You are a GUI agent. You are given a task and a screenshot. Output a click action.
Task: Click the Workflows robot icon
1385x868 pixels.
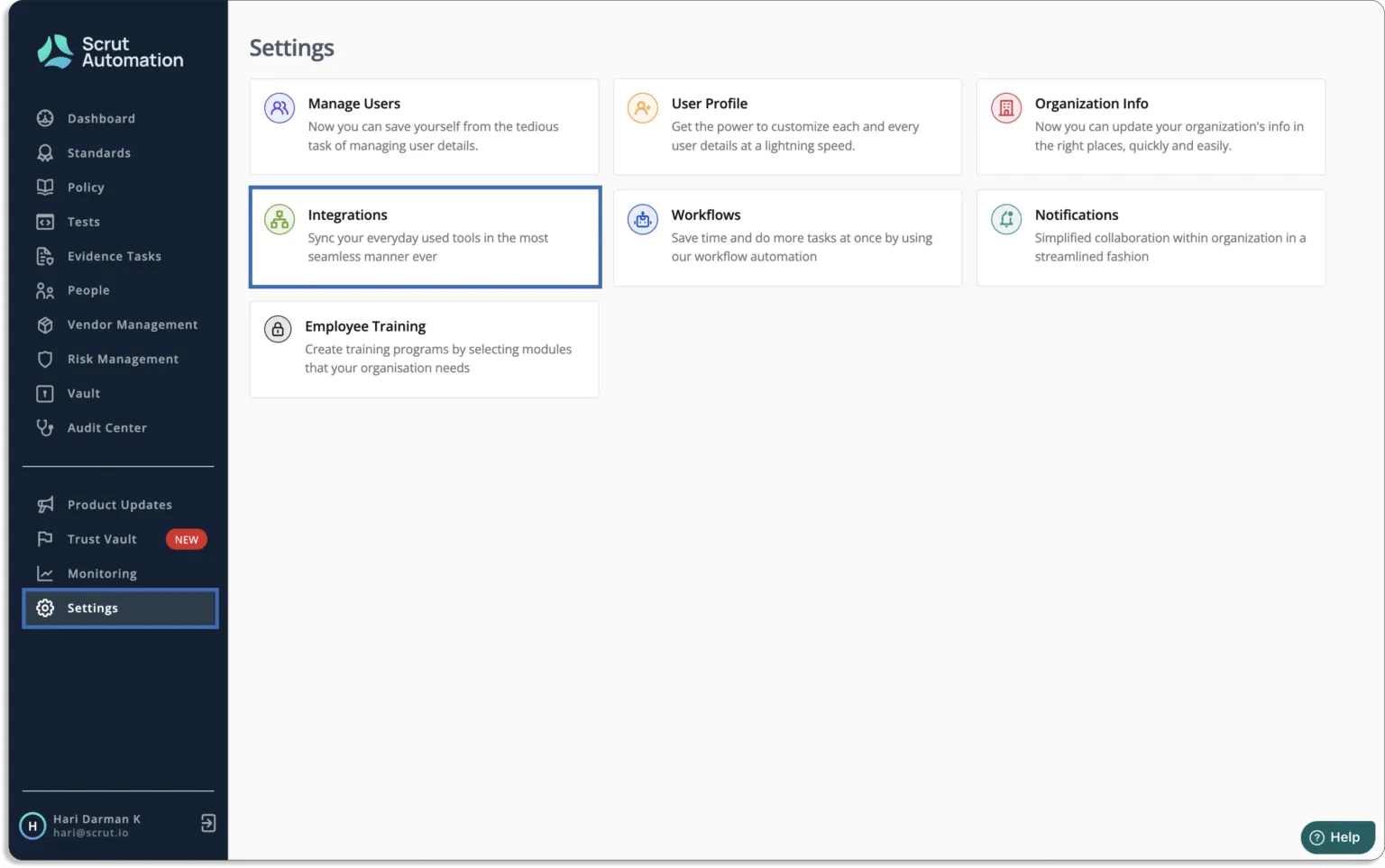[x=643, y=219]
